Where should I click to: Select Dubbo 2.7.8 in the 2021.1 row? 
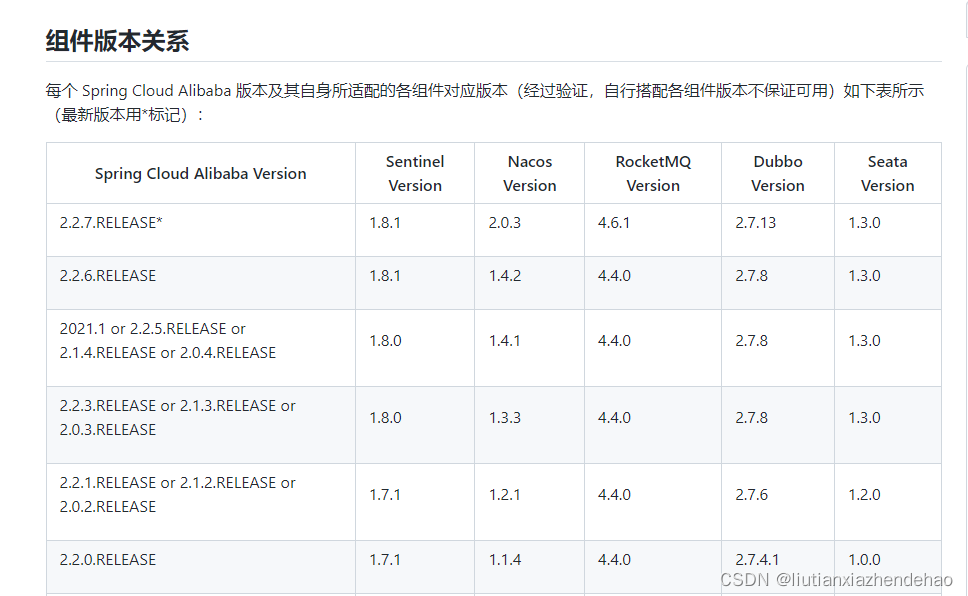pos(751,341)
